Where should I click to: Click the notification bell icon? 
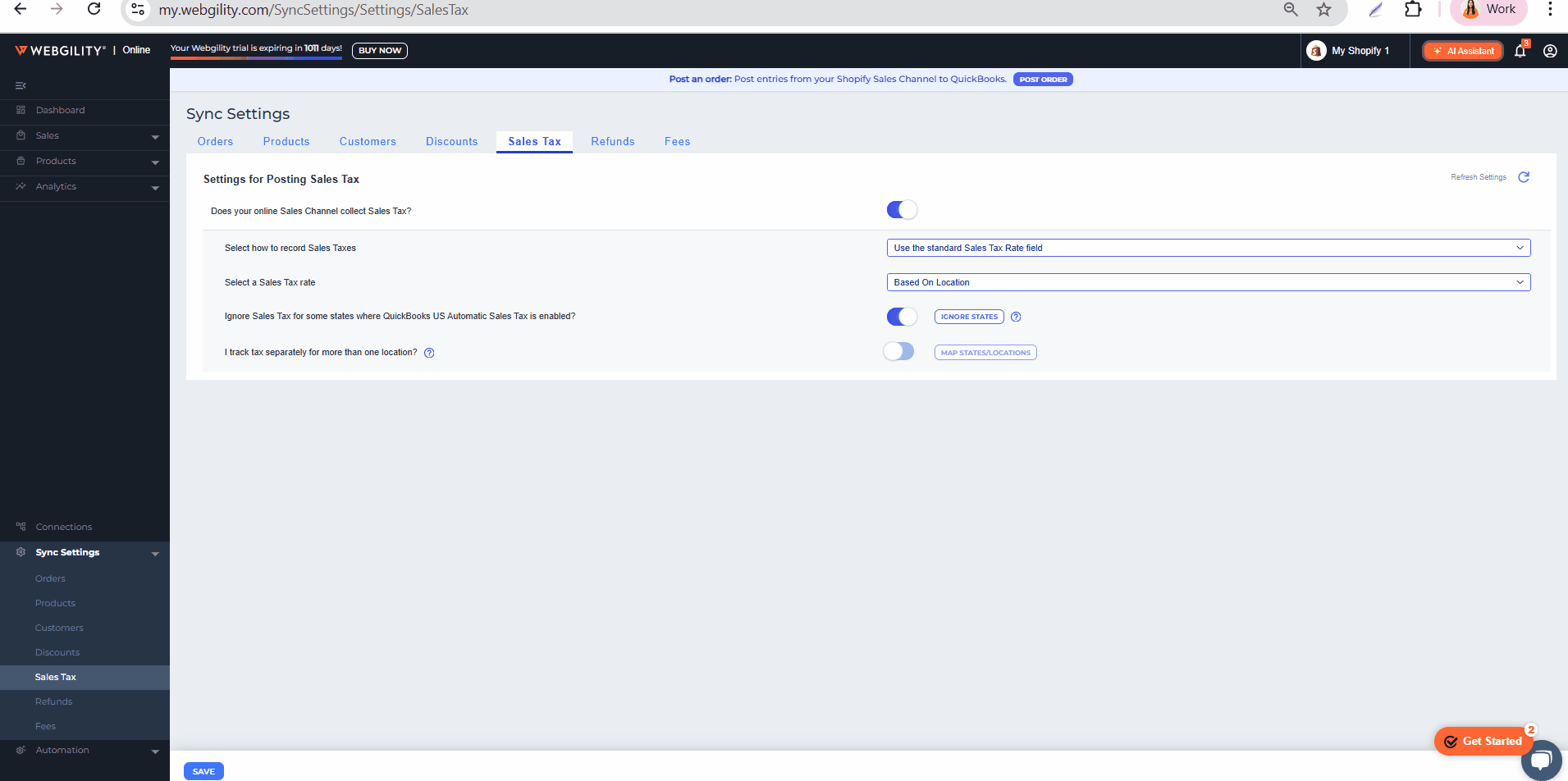(x=1520, y=51)
